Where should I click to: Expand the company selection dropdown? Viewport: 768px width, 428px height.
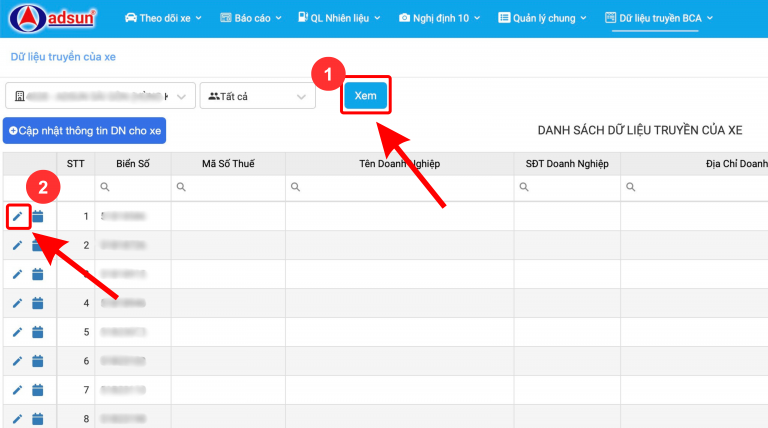pos(100,96)
